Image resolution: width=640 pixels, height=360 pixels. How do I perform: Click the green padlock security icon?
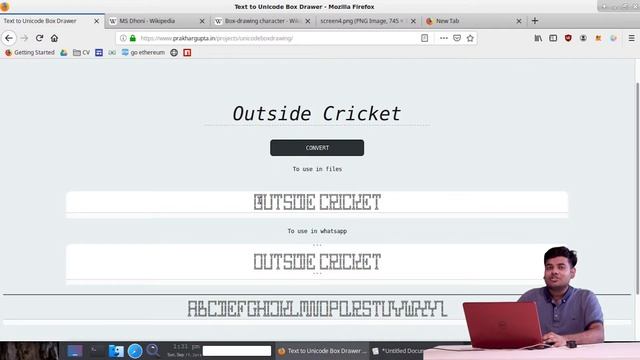pyautogui.click(x=133, y=38)
